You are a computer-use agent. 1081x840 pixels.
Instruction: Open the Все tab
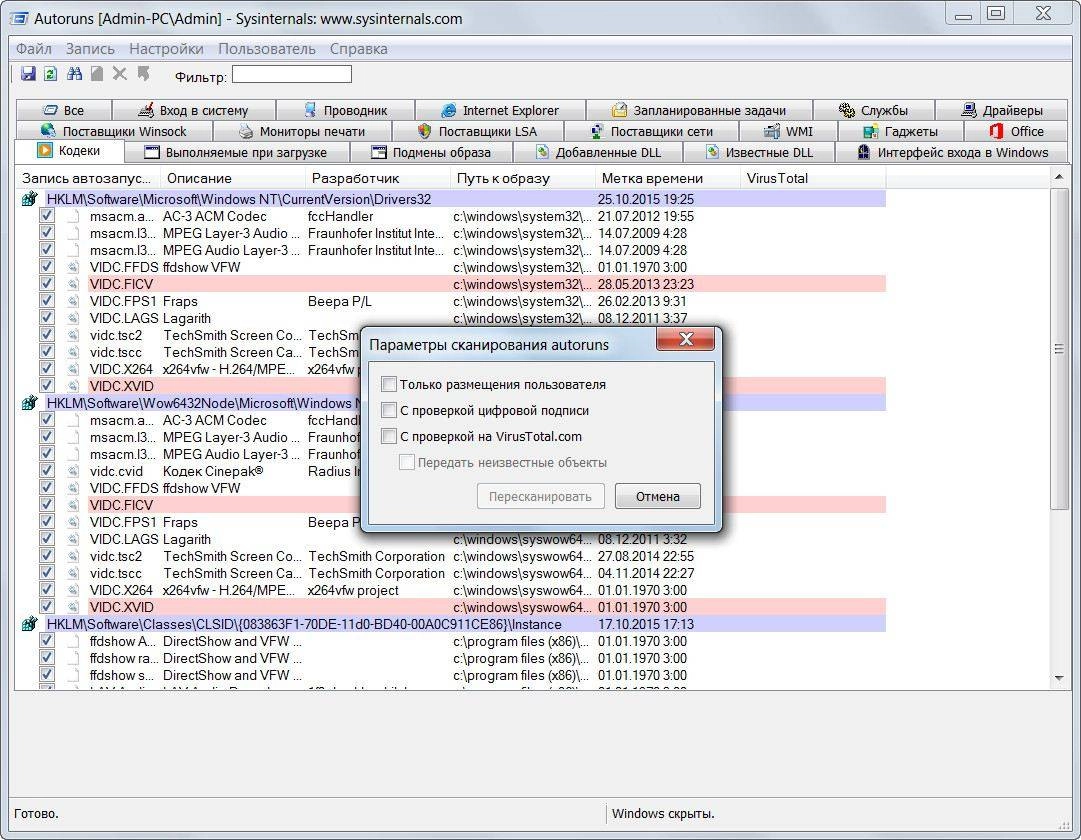63,110
